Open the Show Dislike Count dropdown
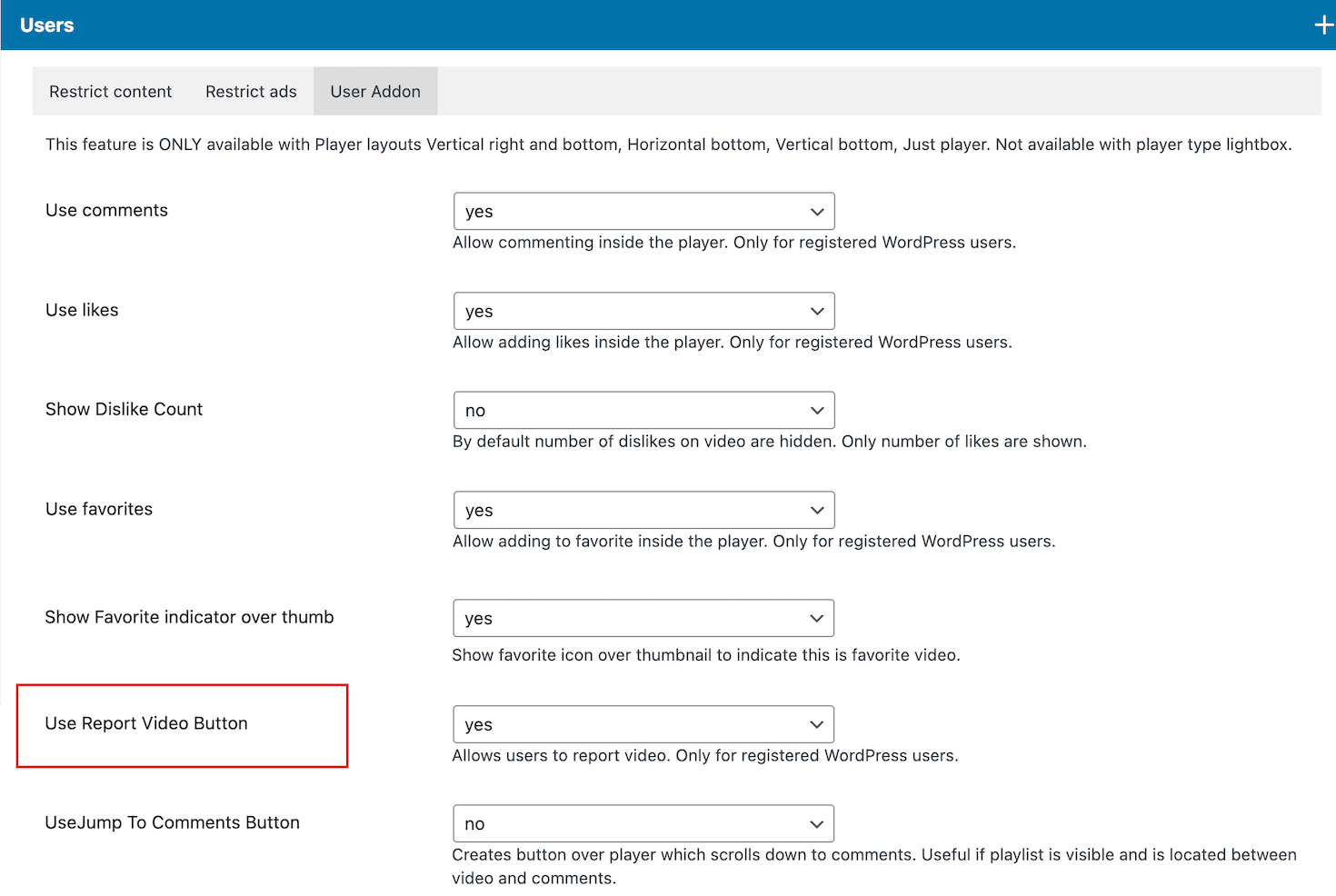The image size is (1336, 896). pos(643,411)
